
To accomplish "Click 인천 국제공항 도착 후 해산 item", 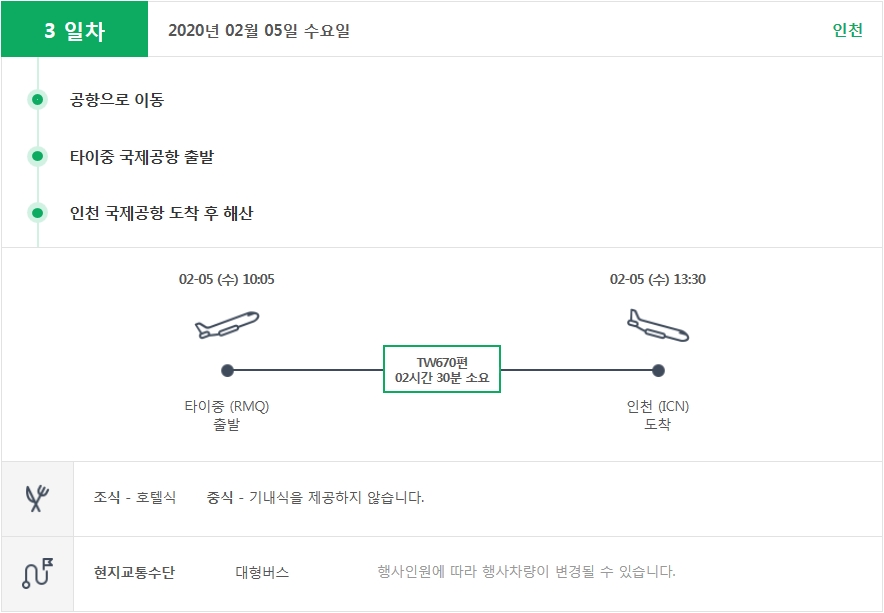I will 162,213.
